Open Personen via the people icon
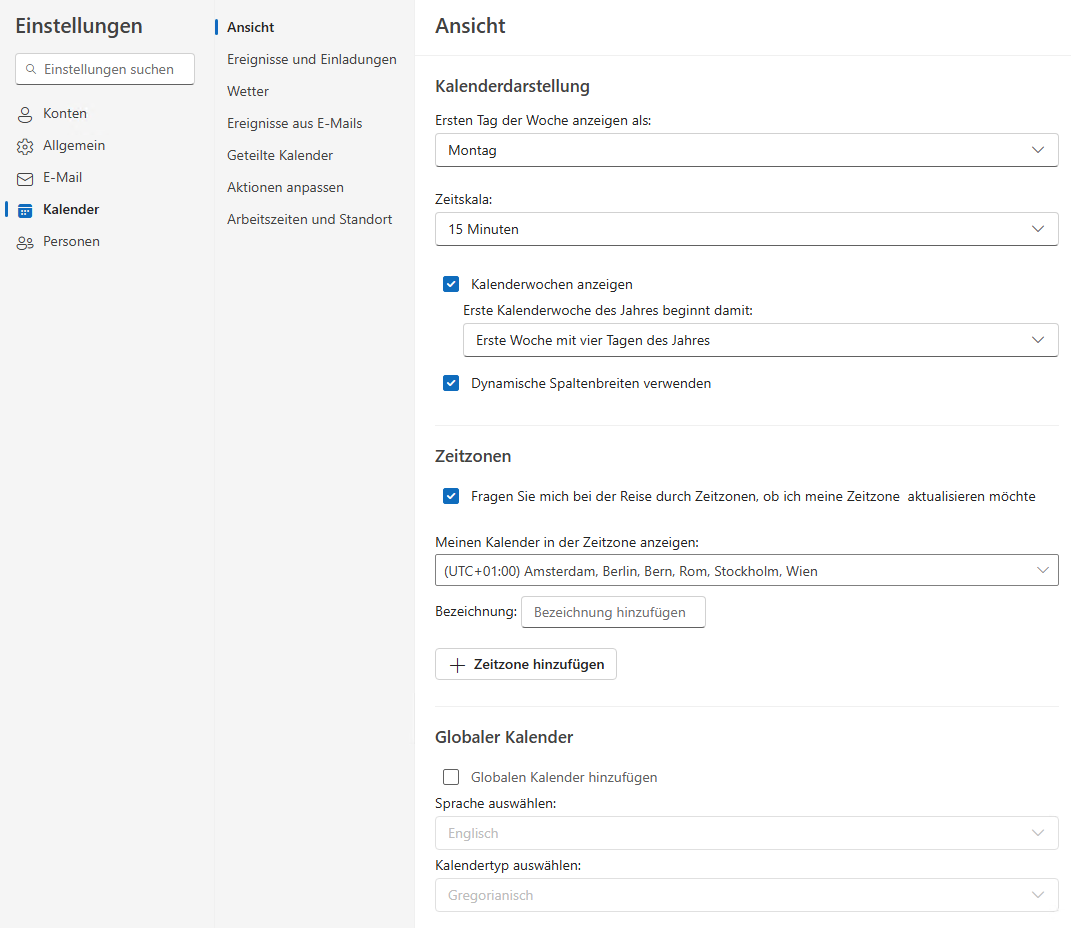The width and height of the screenshot is (1071, 928). (24, 241)
